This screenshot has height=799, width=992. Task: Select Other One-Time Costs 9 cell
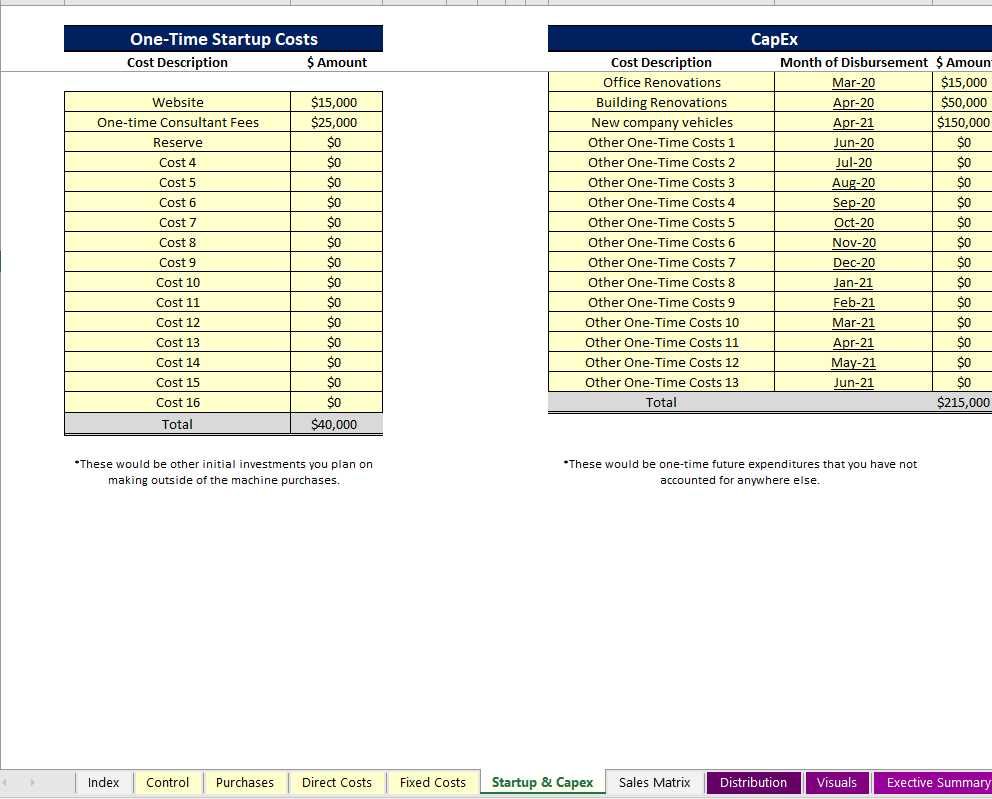tap(661, 302)
